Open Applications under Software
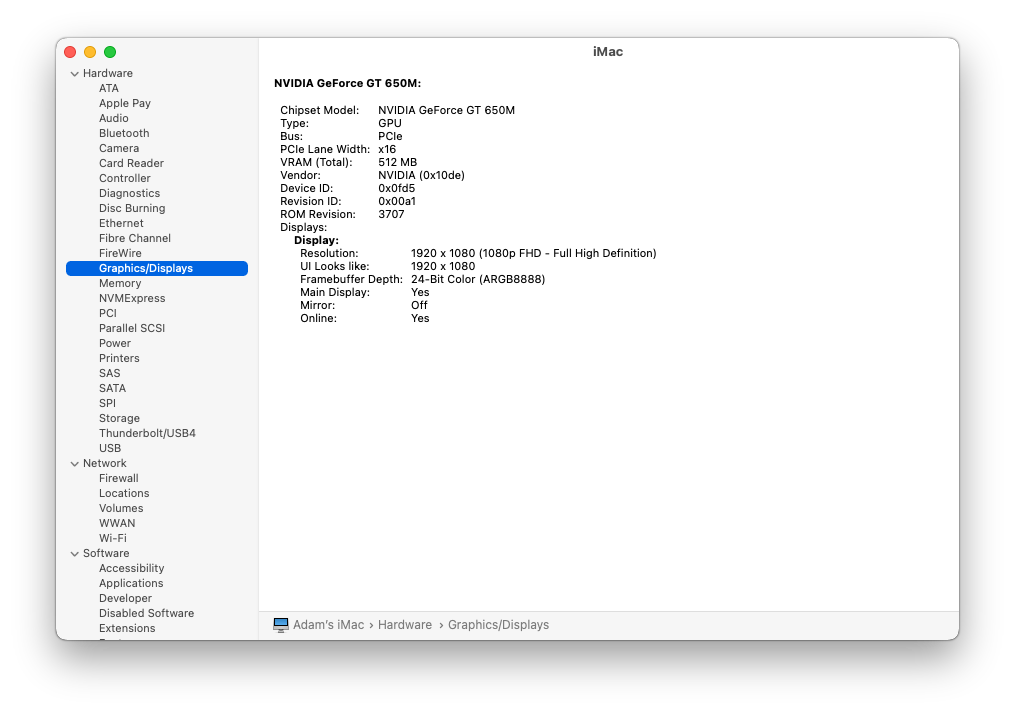The image size is (1015, 714). click(x=131, y=583)
